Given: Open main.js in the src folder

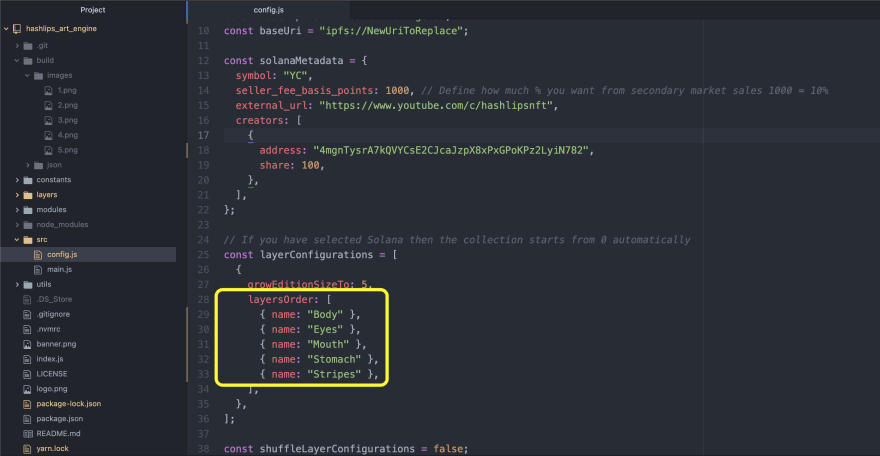Looking at the screenshot, I should 59,270.
